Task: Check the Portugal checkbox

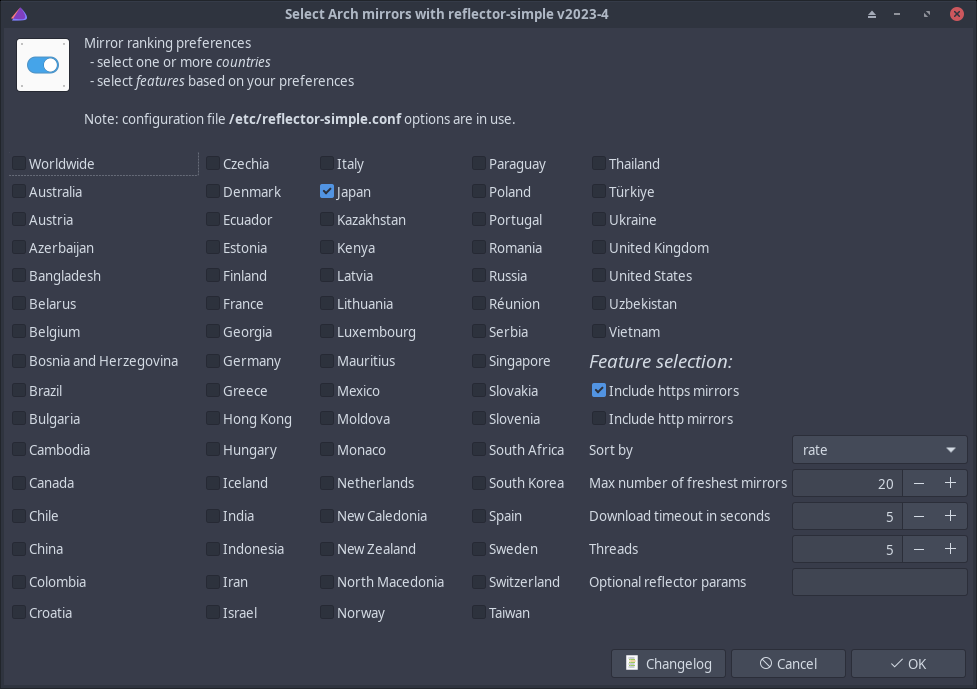Action: tap(479, 219)
